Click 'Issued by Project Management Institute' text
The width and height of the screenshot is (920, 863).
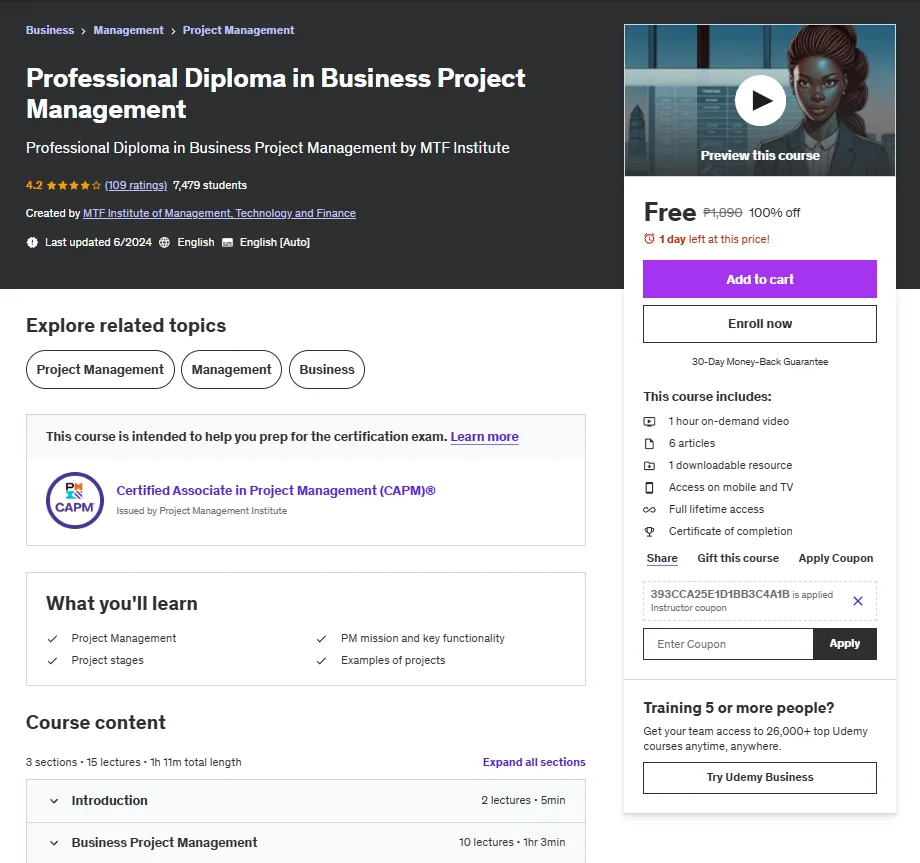click(202, 511)
